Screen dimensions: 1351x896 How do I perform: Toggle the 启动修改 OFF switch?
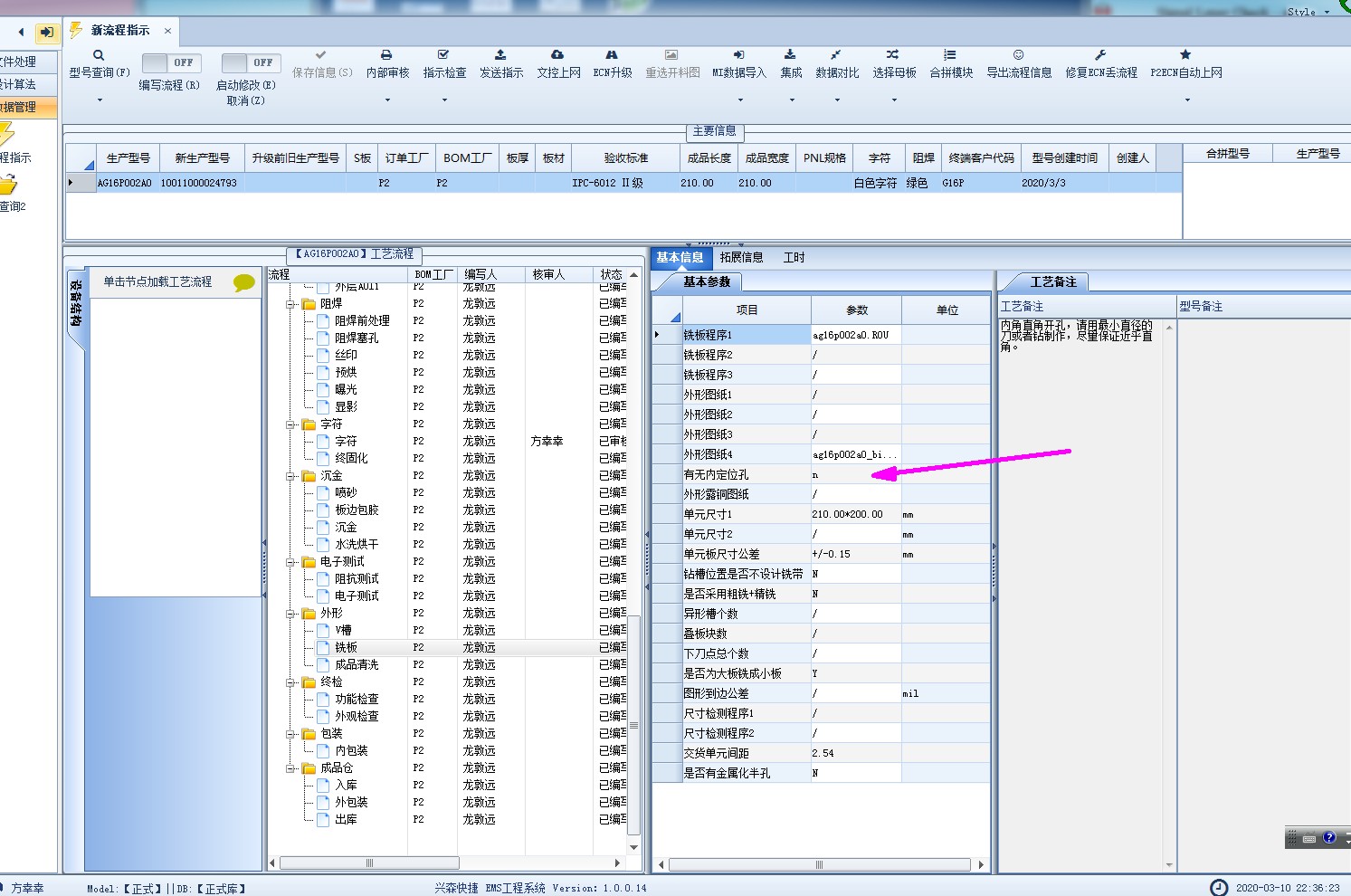point(251,62)
